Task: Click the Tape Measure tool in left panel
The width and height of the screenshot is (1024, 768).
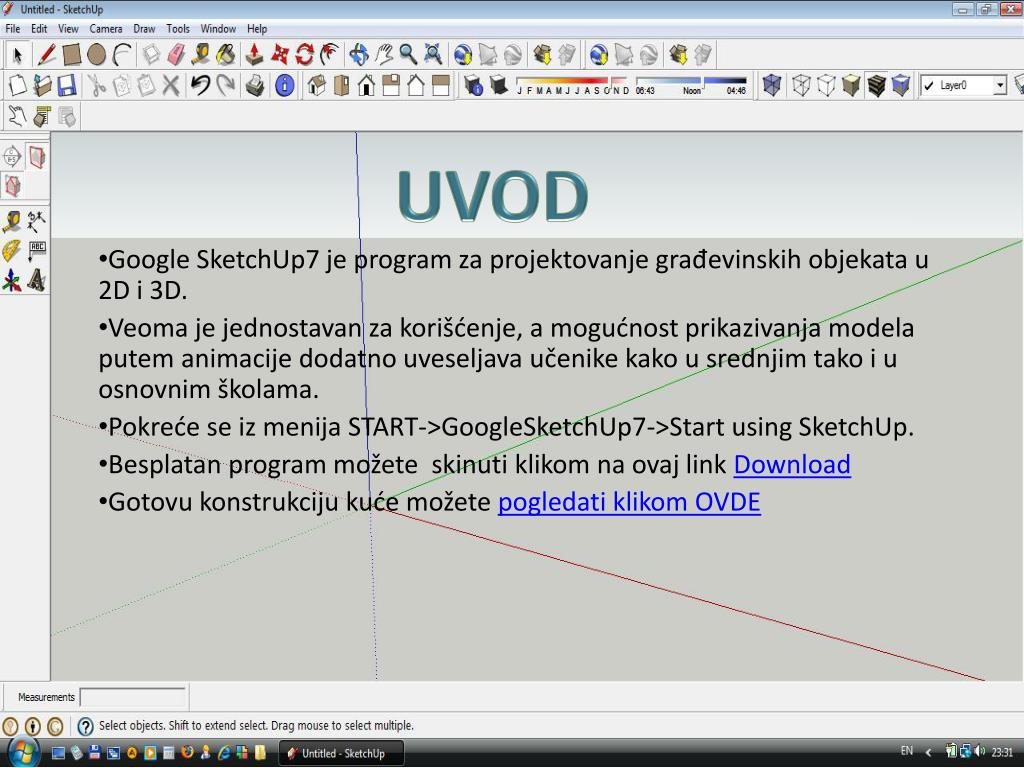Action: 12,221
